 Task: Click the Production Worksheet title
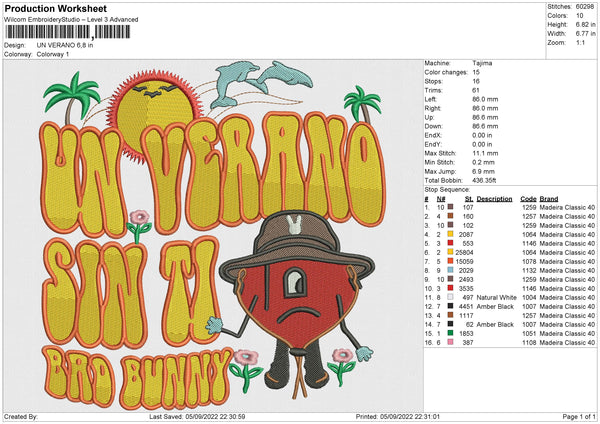(55, 8)
